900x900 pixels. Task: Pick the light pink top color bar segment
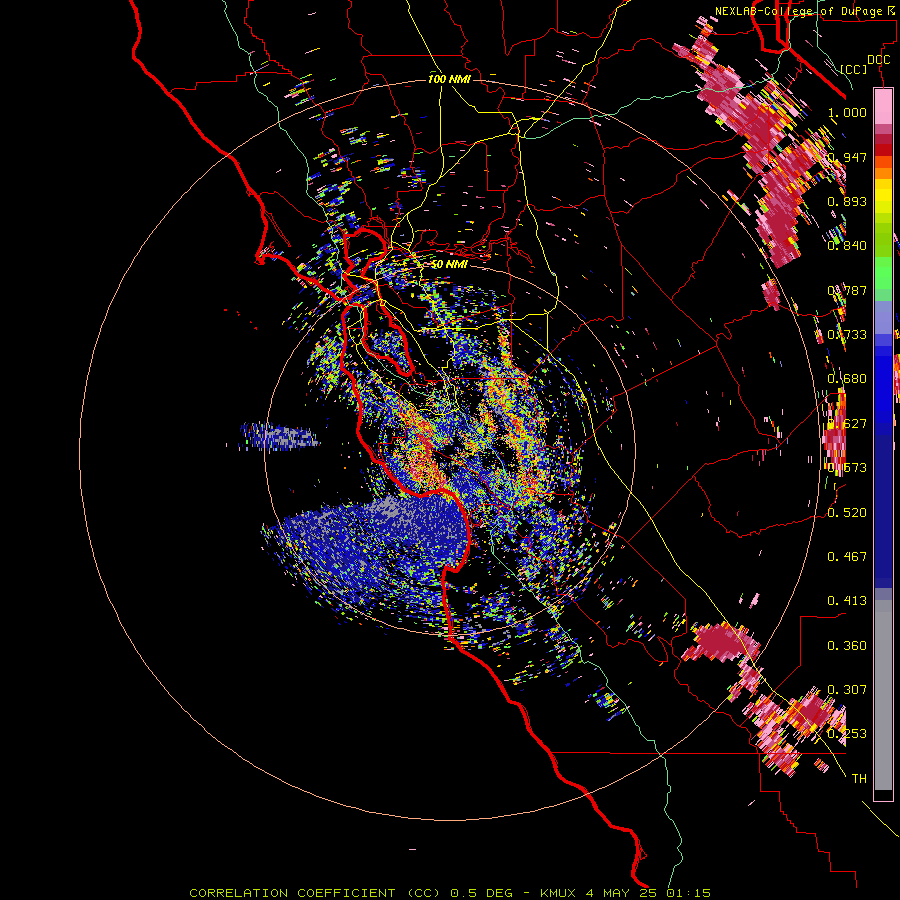[x=883, y=107]
